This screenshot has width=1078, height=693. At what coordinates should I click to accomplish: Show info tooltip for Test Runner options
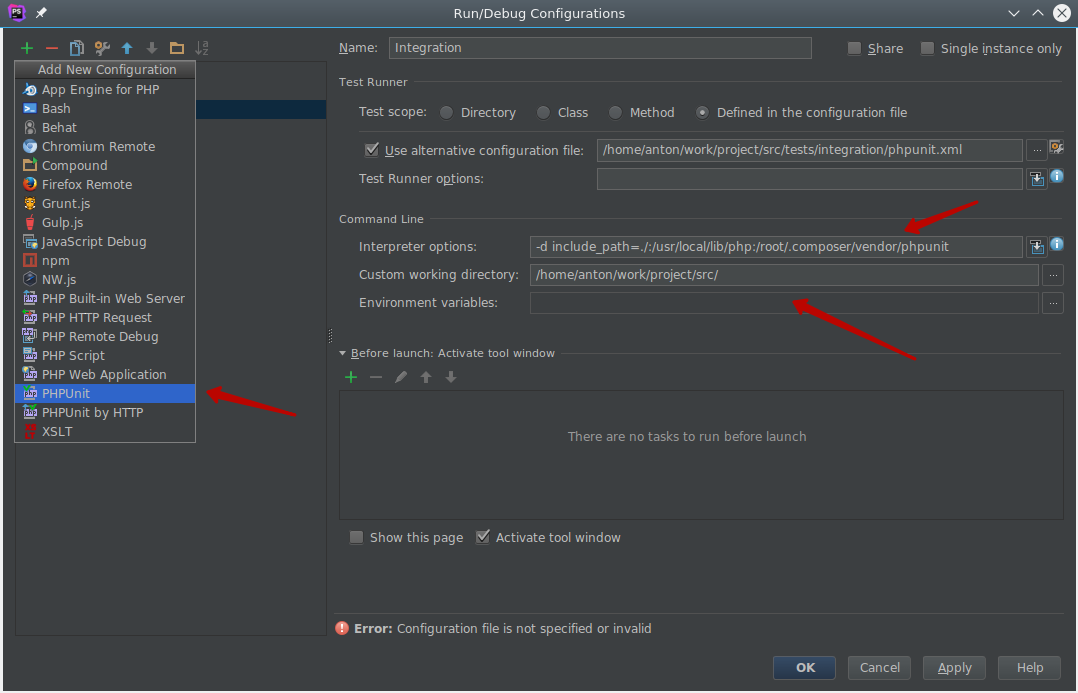click(x=1057, y=176)
